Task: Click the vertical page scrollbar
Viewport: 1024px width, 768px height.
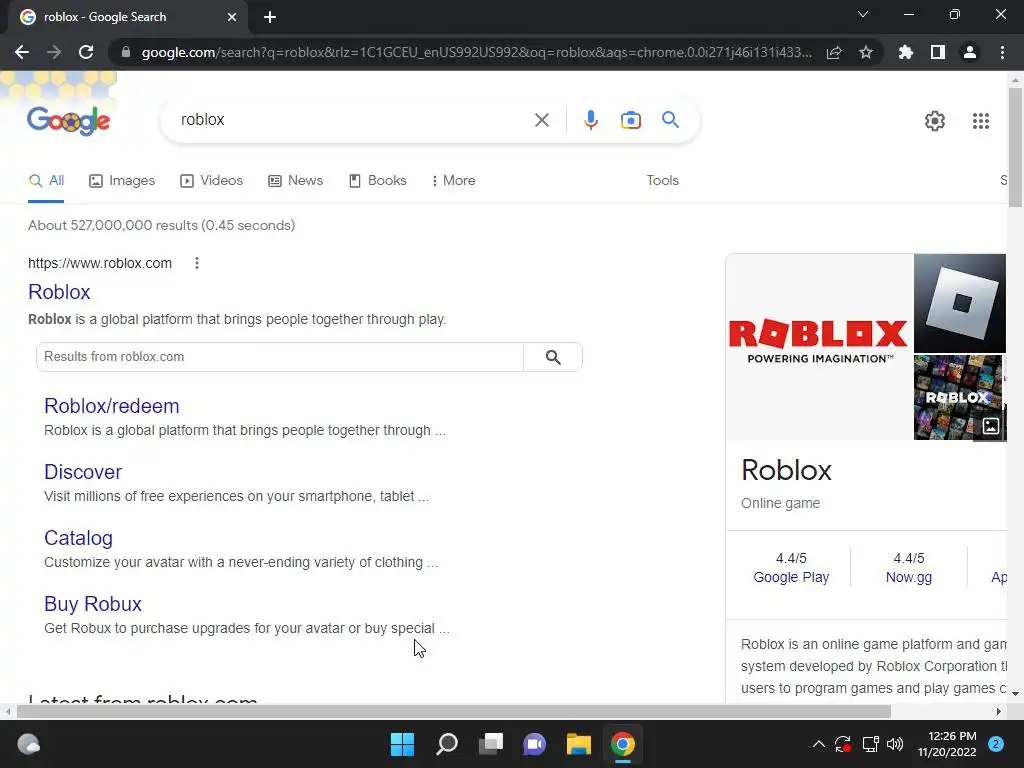Action: click(x=1015, y=148)
